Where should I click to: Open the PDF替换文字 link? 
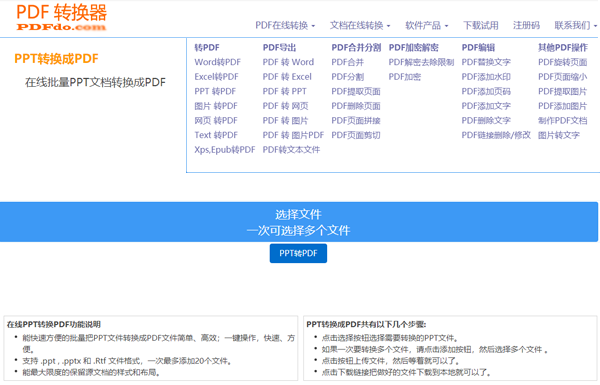click(486, 62)
